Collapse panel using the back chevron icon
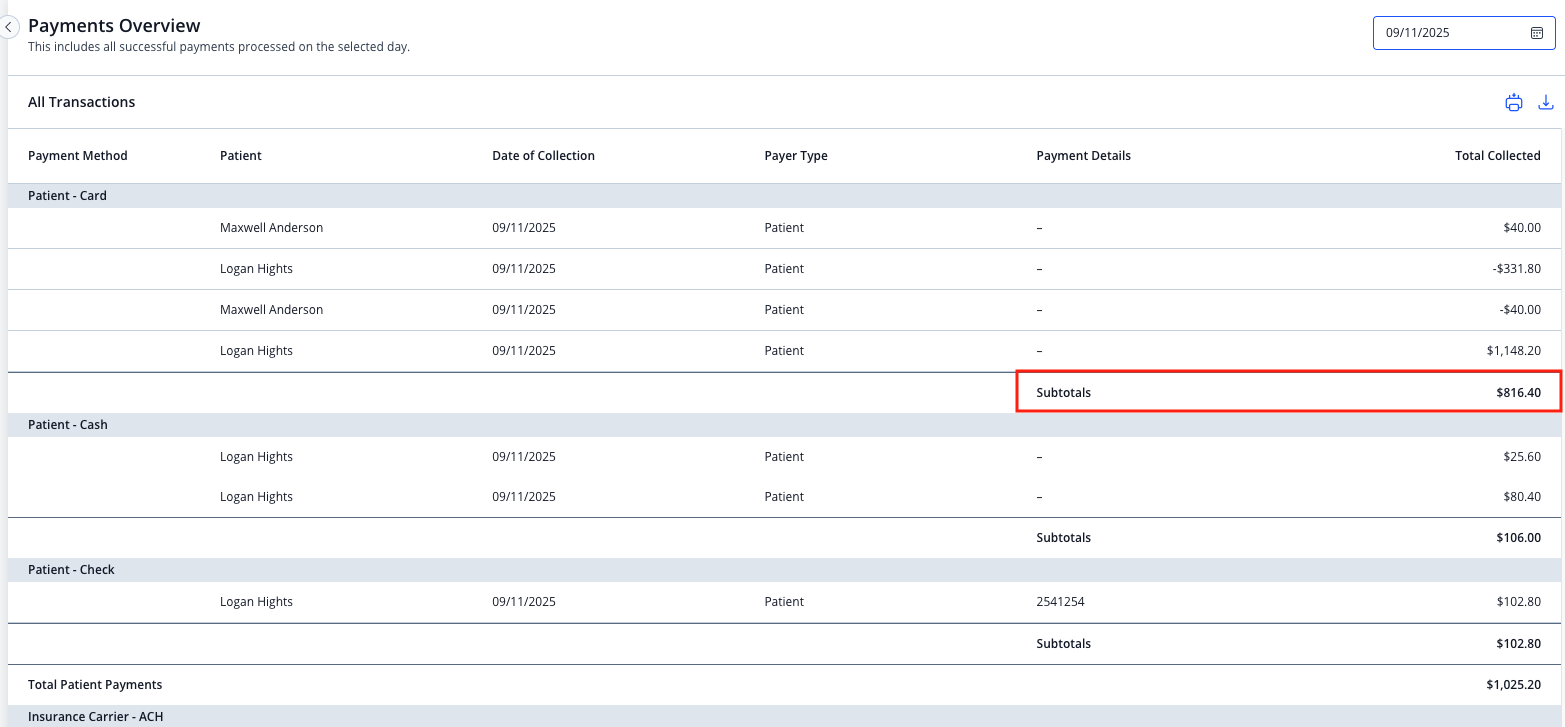This screenshot has width=1565, height=727. (8, 28)
